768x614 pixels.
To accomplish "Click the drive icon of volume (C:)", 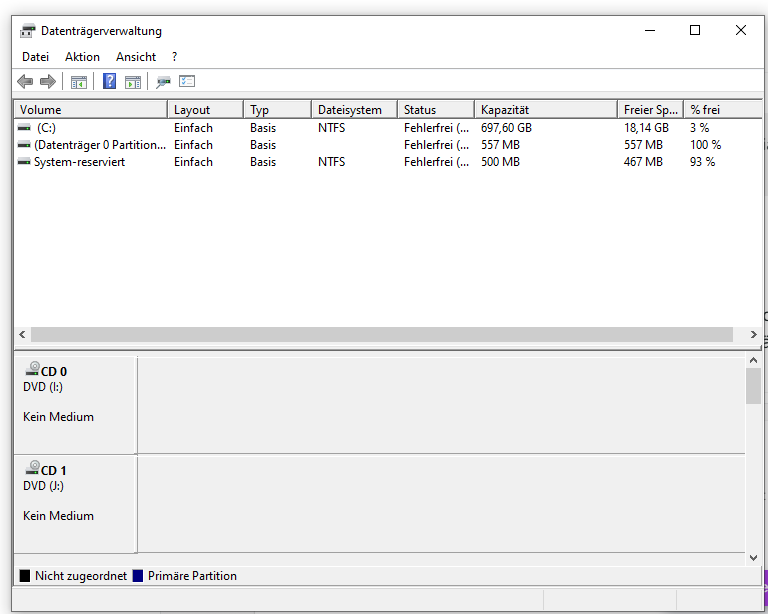I will (24, 128).
